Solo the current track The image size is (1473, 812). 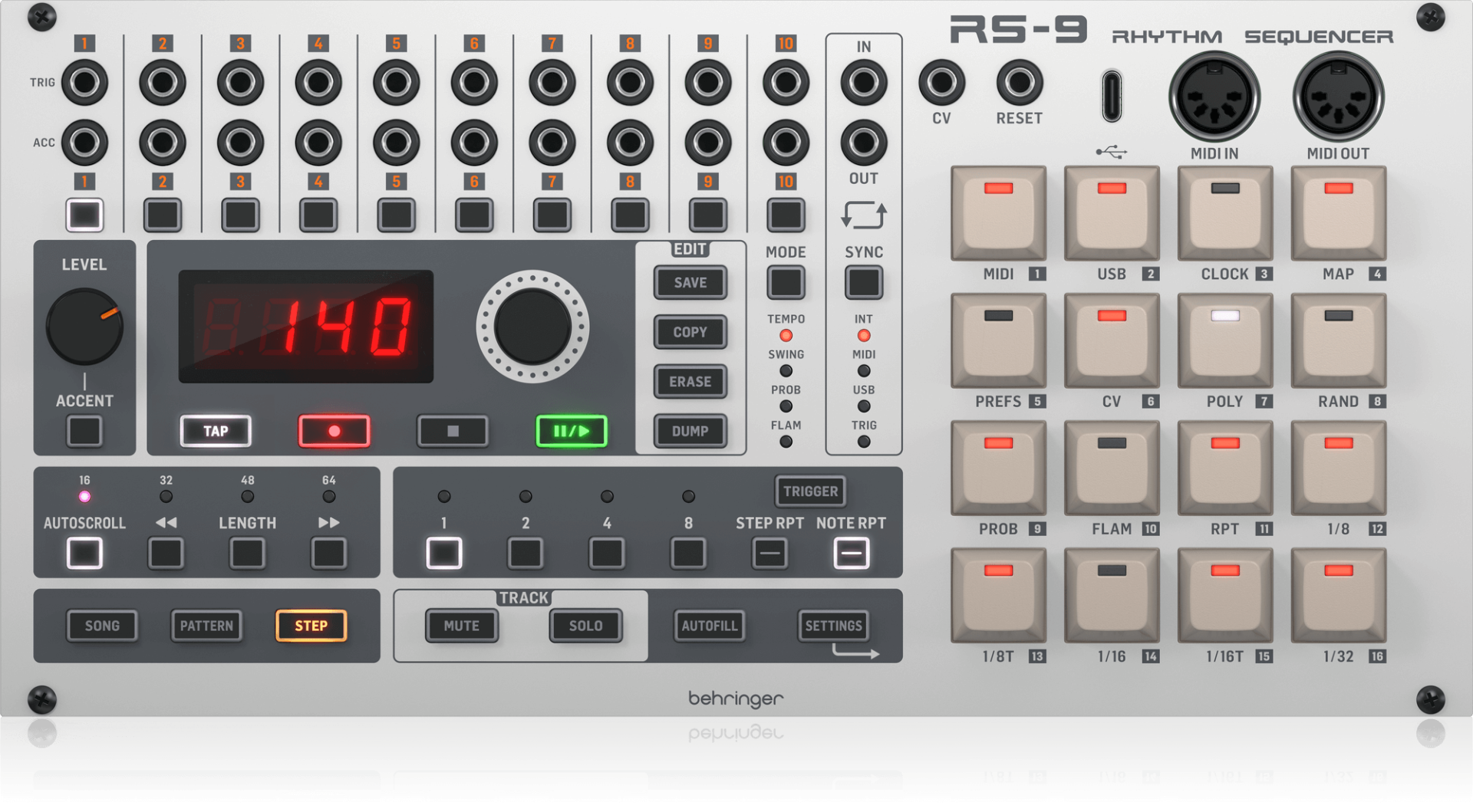585,626
